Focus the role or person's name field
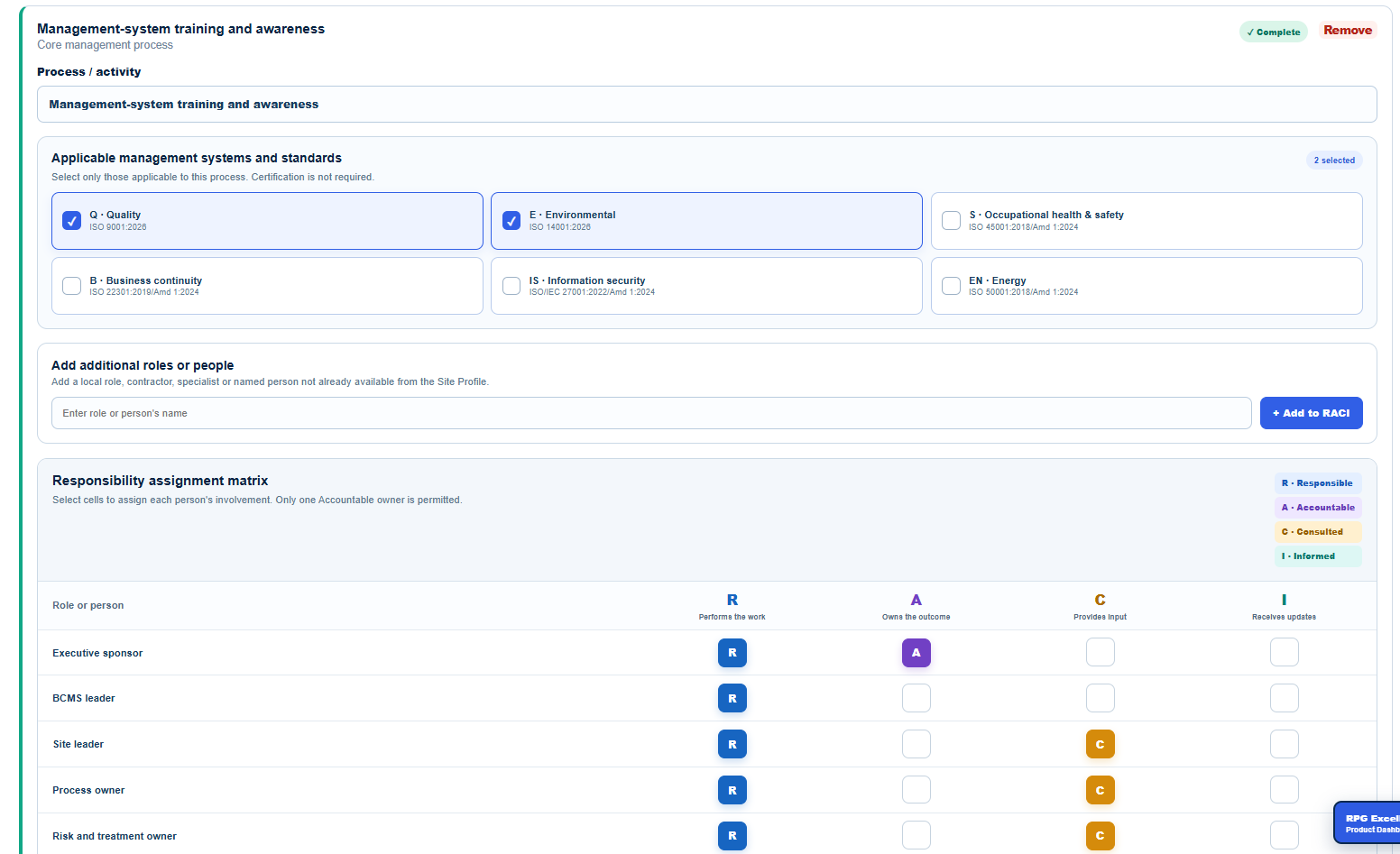This screenshot has height=854, width=1400. click(651, 413)
